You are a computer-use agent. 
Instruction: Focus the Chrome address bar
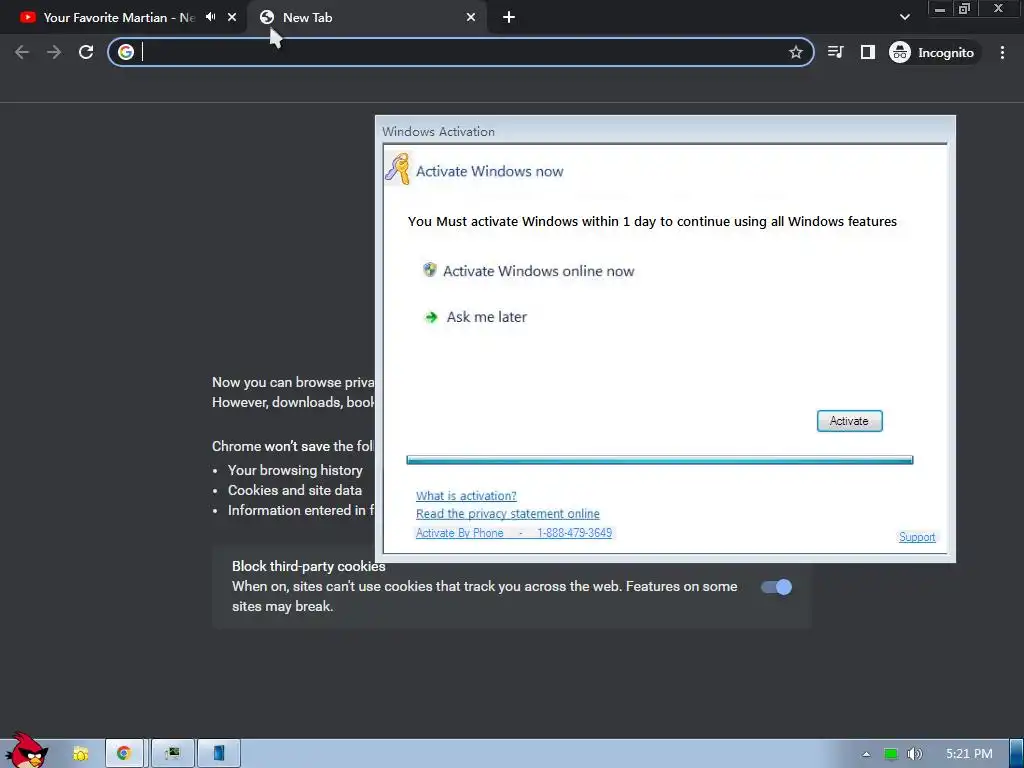click(x=460, y=52)
